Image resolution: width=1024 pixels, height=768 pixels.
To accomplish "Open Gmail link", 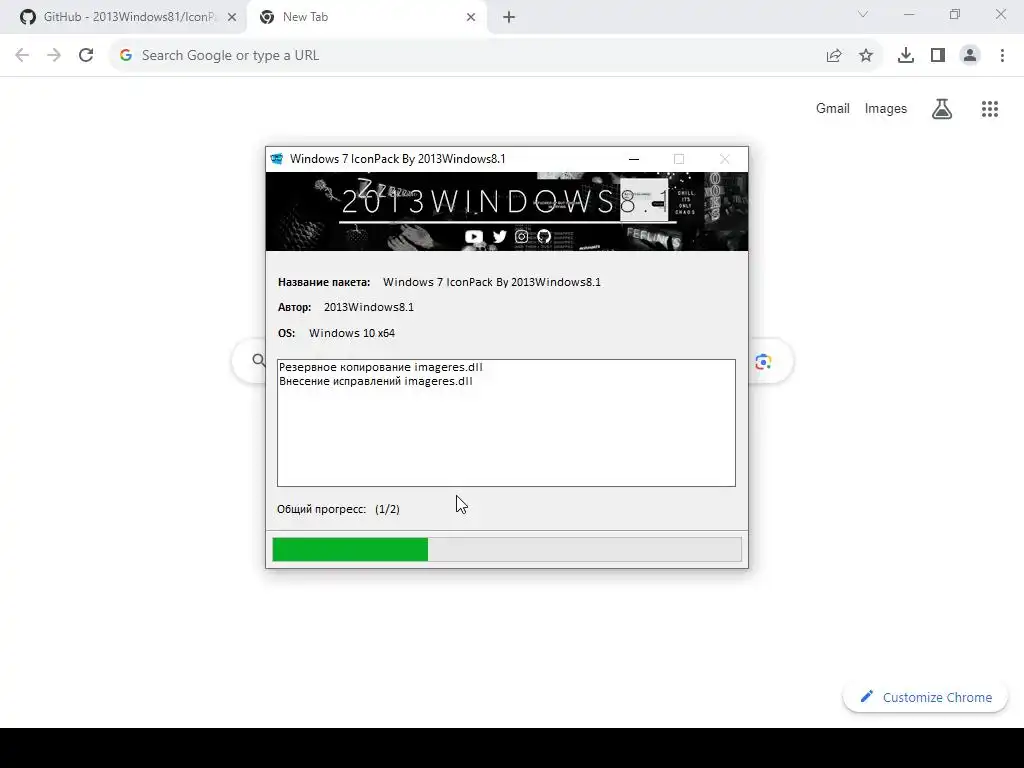I will (x=833, y=108).
